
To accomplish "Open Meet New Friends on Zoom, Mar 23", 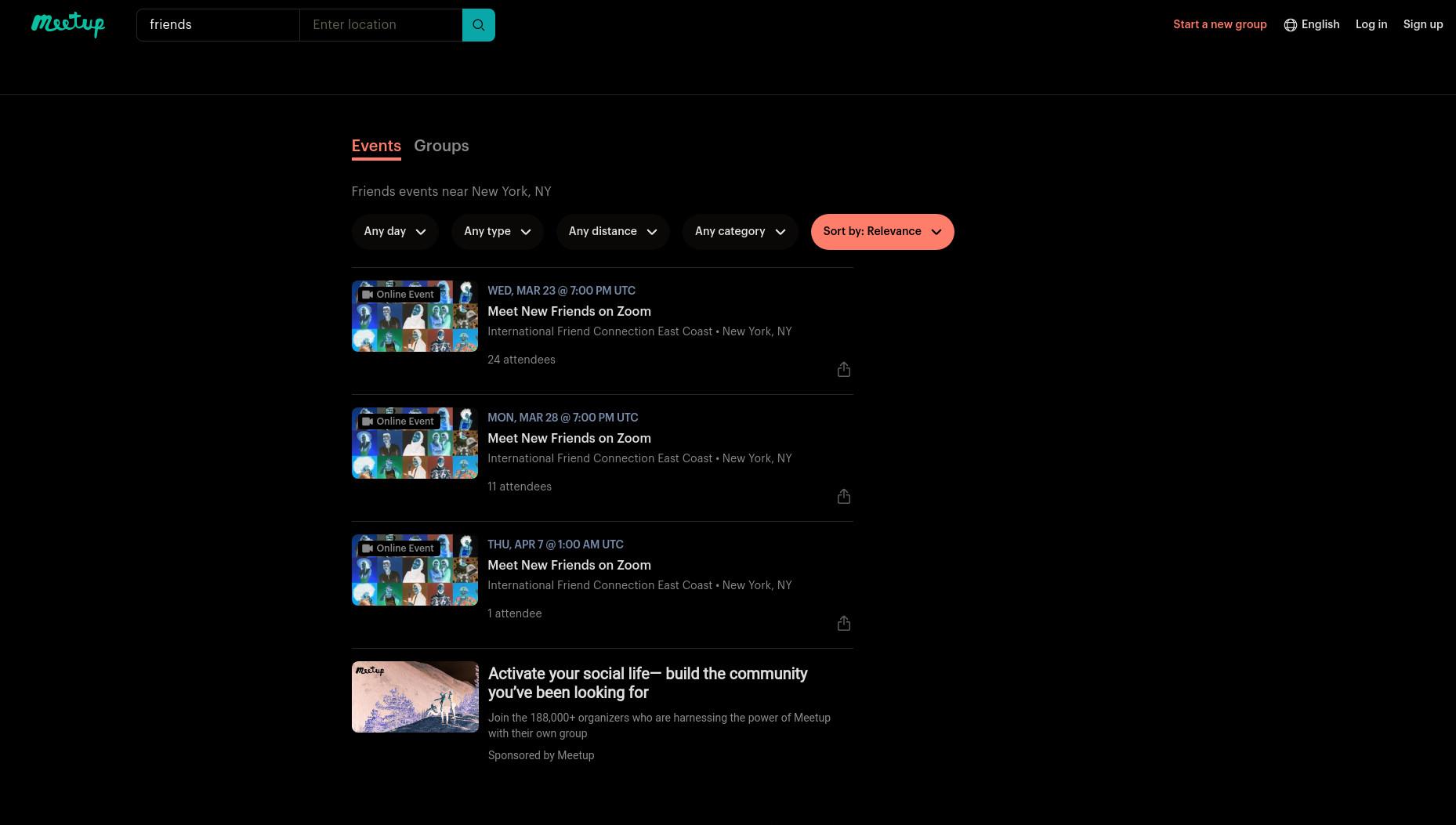I will [569, 312].
